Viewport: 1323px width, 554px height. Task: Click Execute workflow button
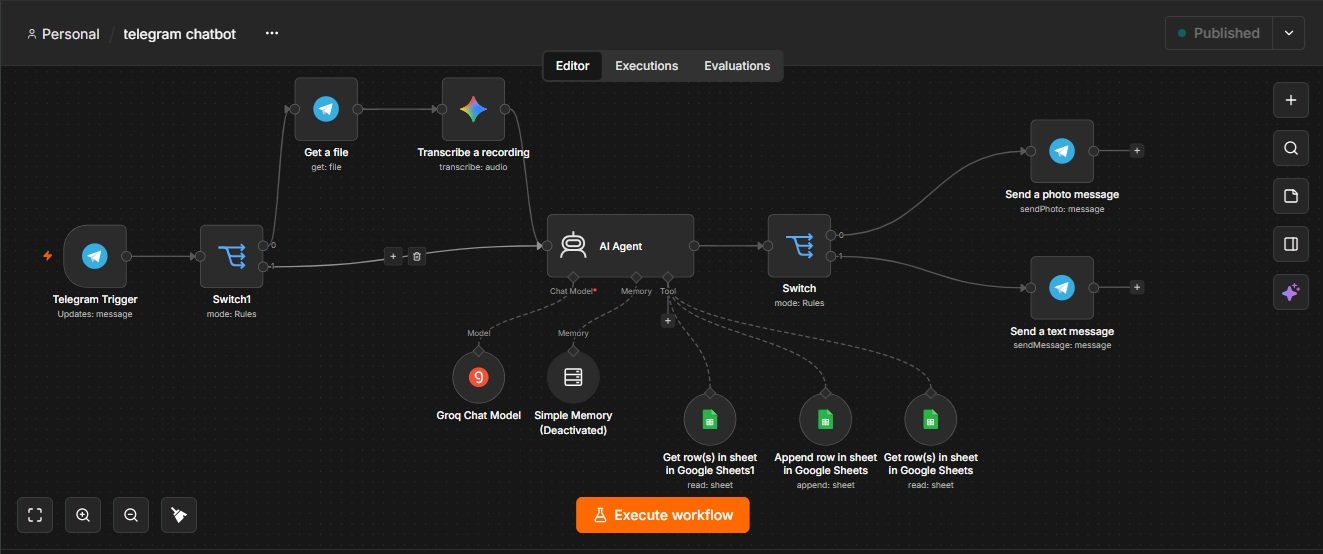click(662, 515)
